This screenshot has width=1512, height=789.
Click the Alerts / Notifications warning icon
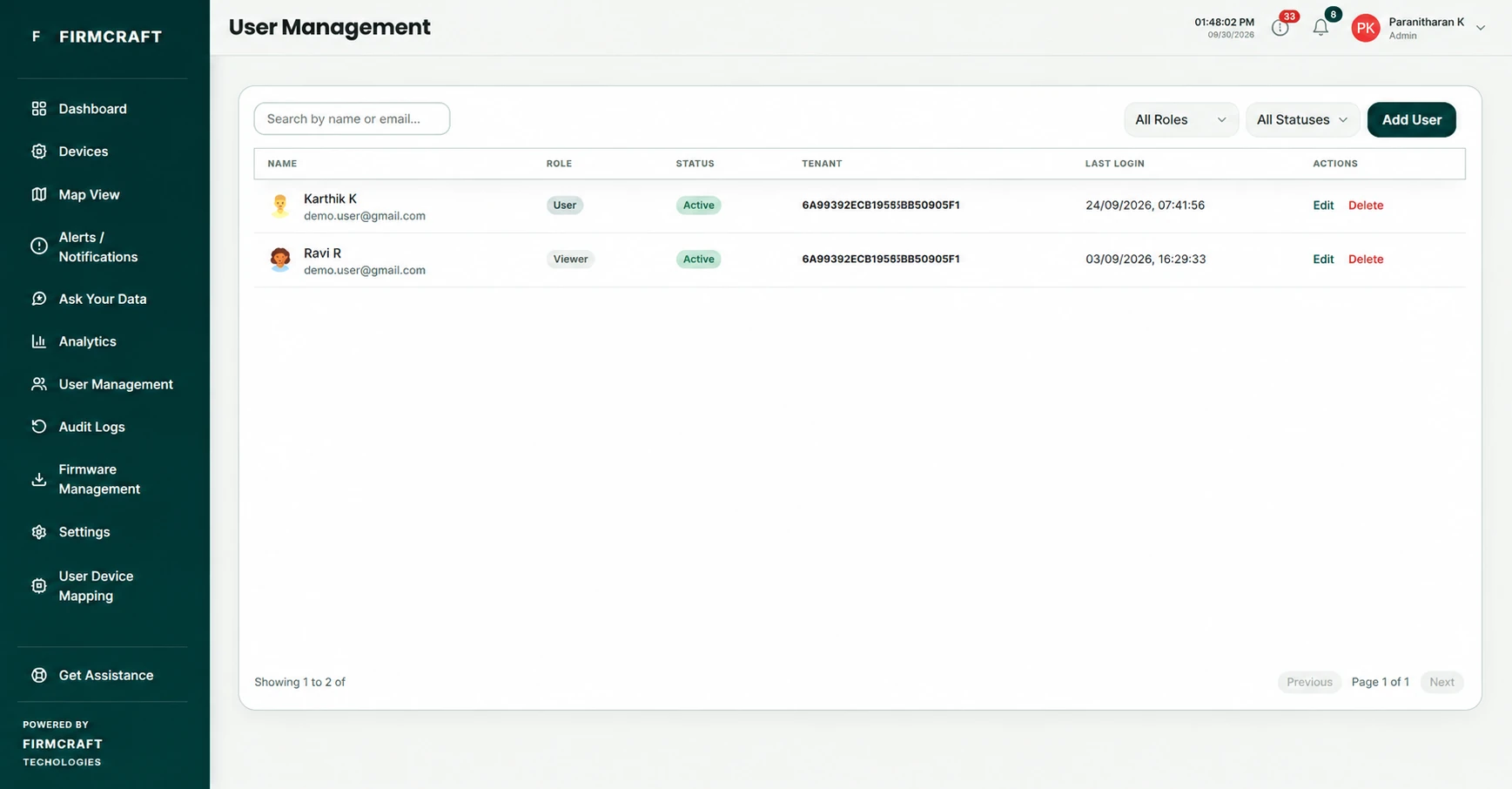click(x=39, y=246)
